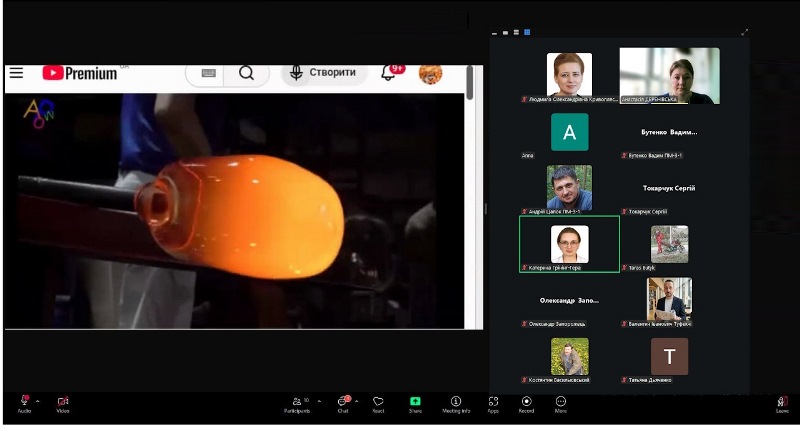Select Бутенко Вадим's participant tile
Screen dimensions: 800x425
[x=669, y=132]
